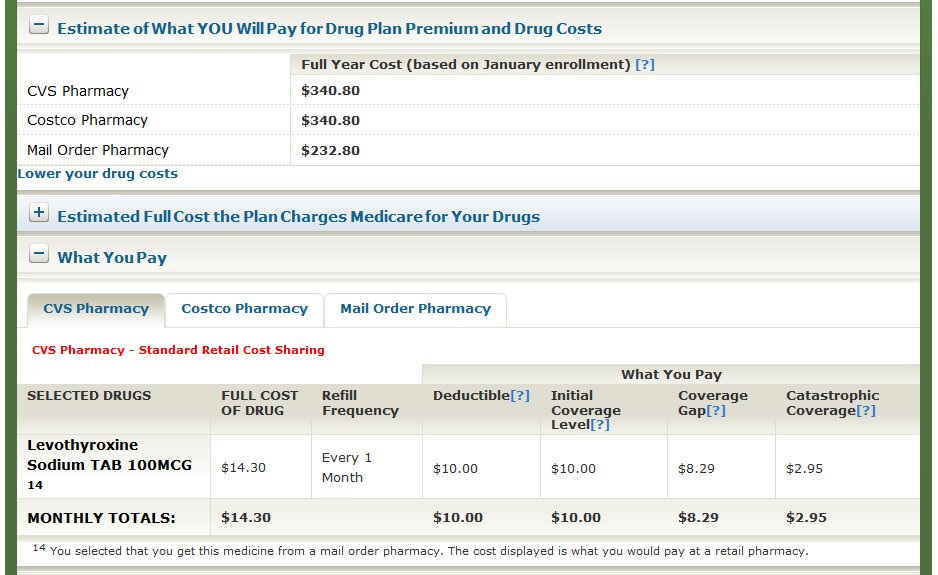Click the Levothyroxine Sodium TAB 100MCG drug name
Image resolution: width=938 pixels, height=575 pixels.
[109, 455]
